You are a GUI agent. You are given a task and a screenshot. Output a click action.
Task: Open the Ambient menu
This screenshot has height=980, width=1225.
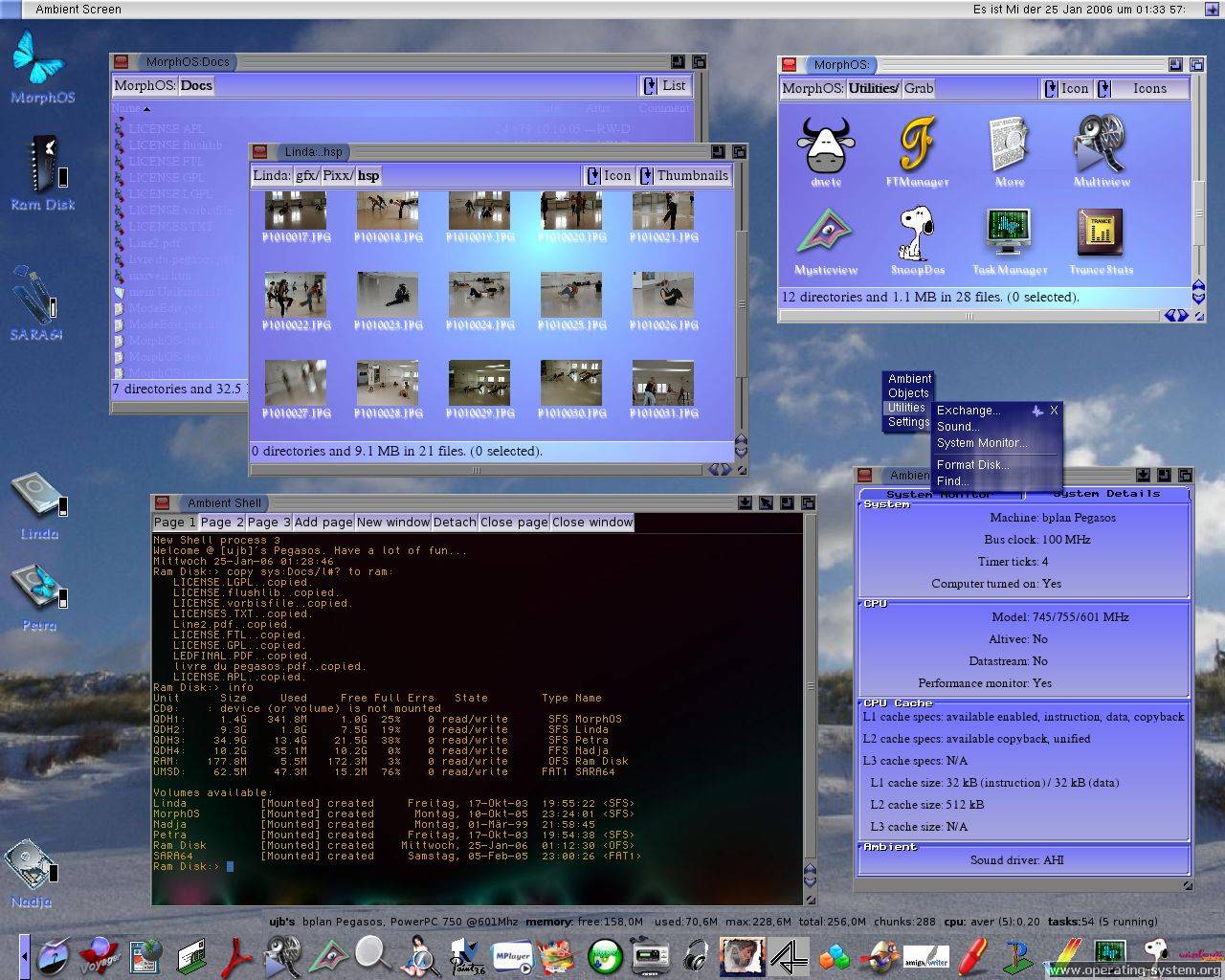click(x=909, y=379)
